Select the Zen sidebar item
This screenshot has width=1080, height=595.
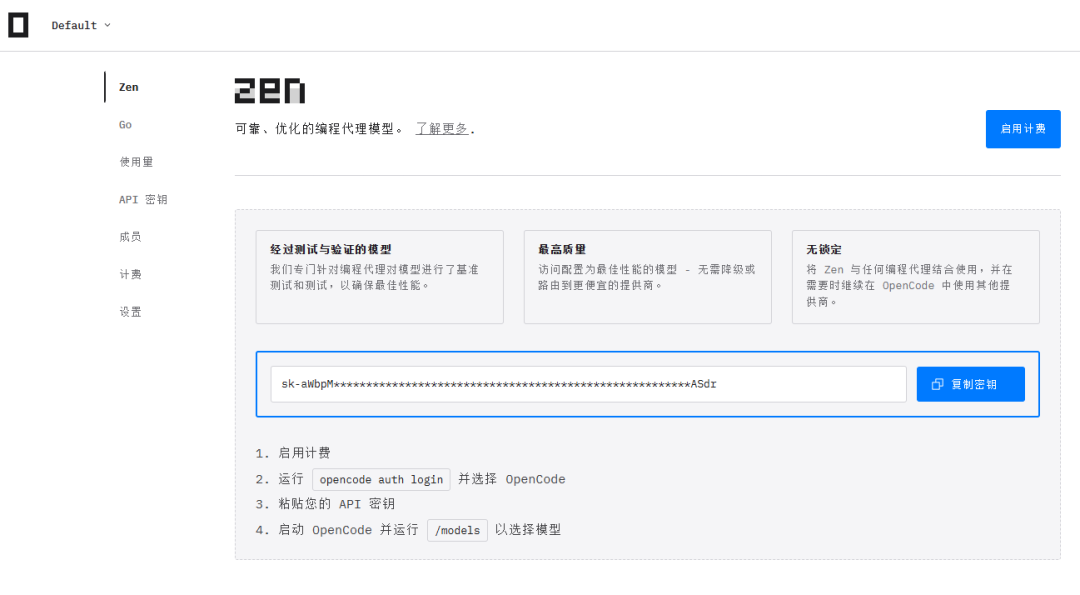129,87
